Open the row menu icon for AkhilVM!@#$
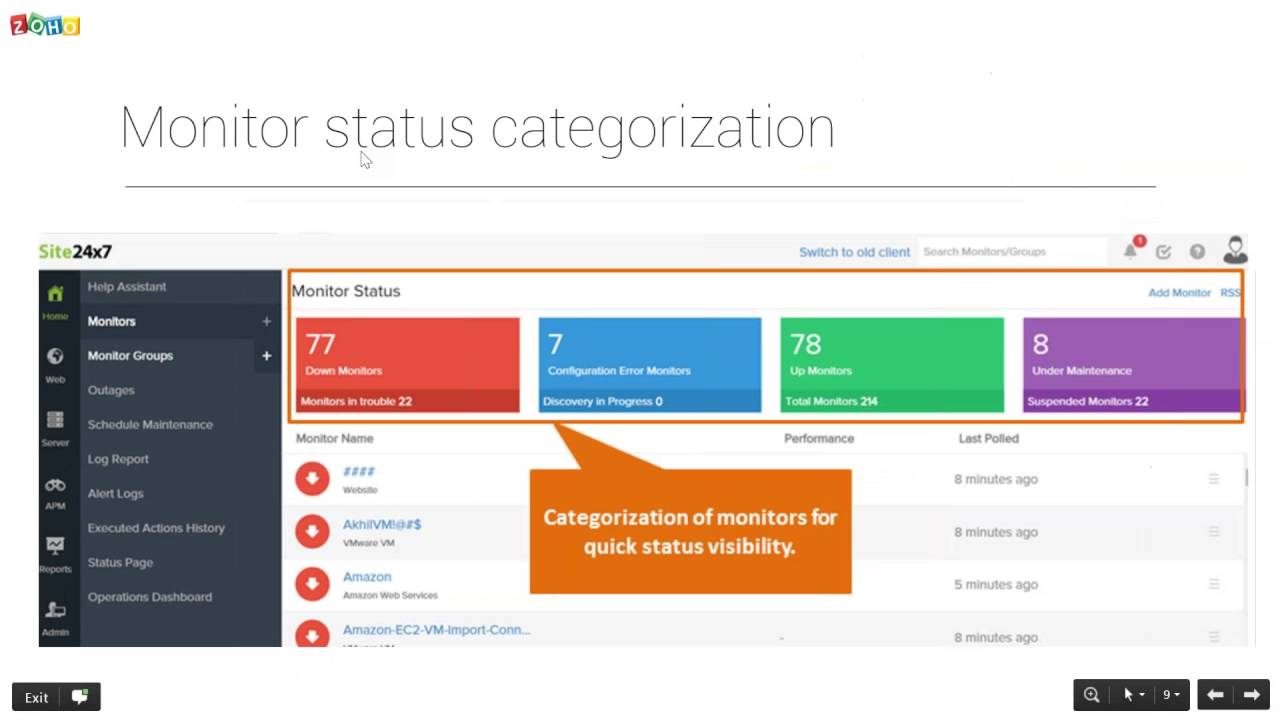Image resolution: width=1280 pixels, height=720 pixels. tap(1214, 532)
